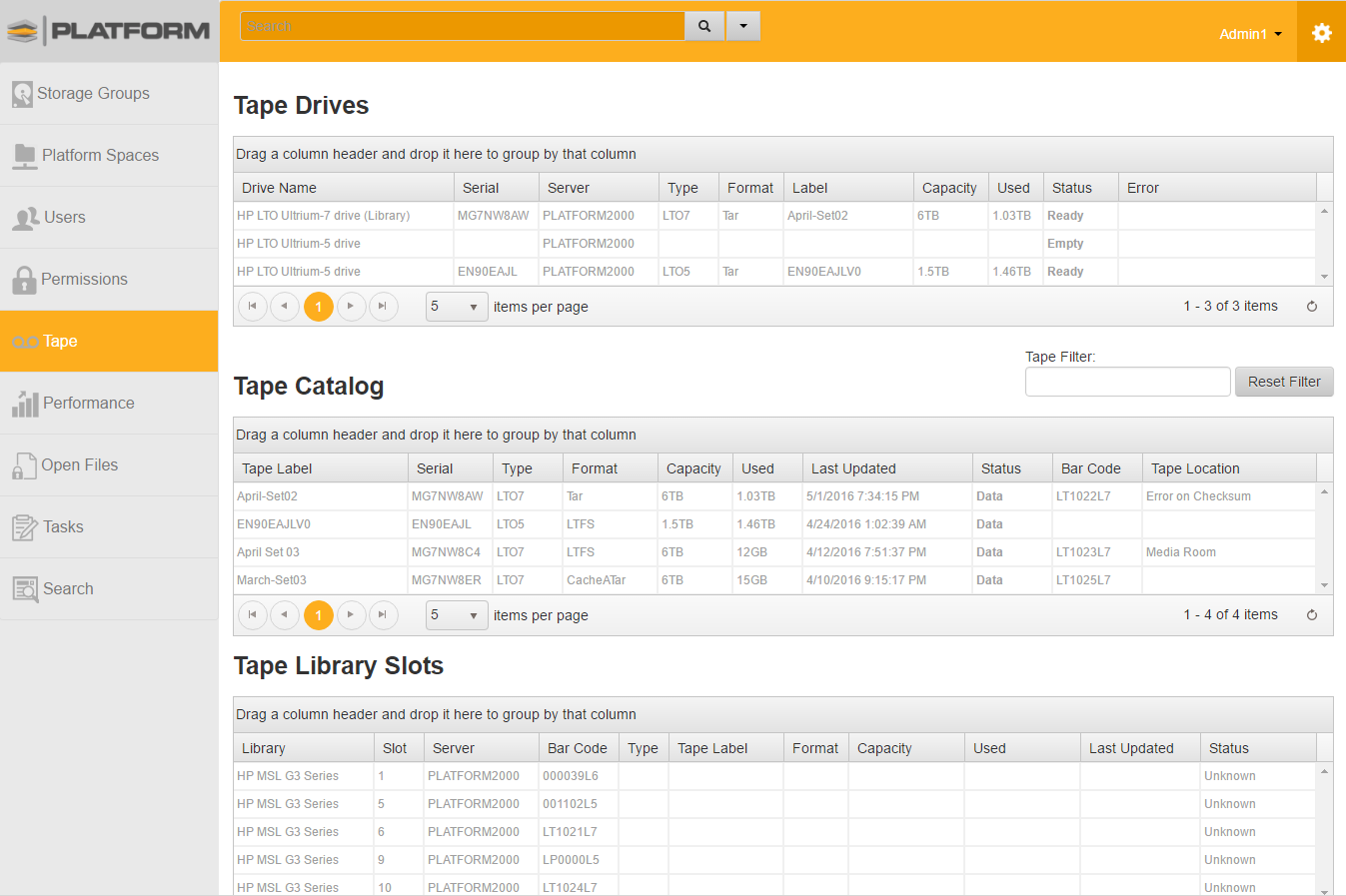This screenshot has height=896, width=1346.
Task: Click slot bar code 001102L5
Action: point(570,804)
